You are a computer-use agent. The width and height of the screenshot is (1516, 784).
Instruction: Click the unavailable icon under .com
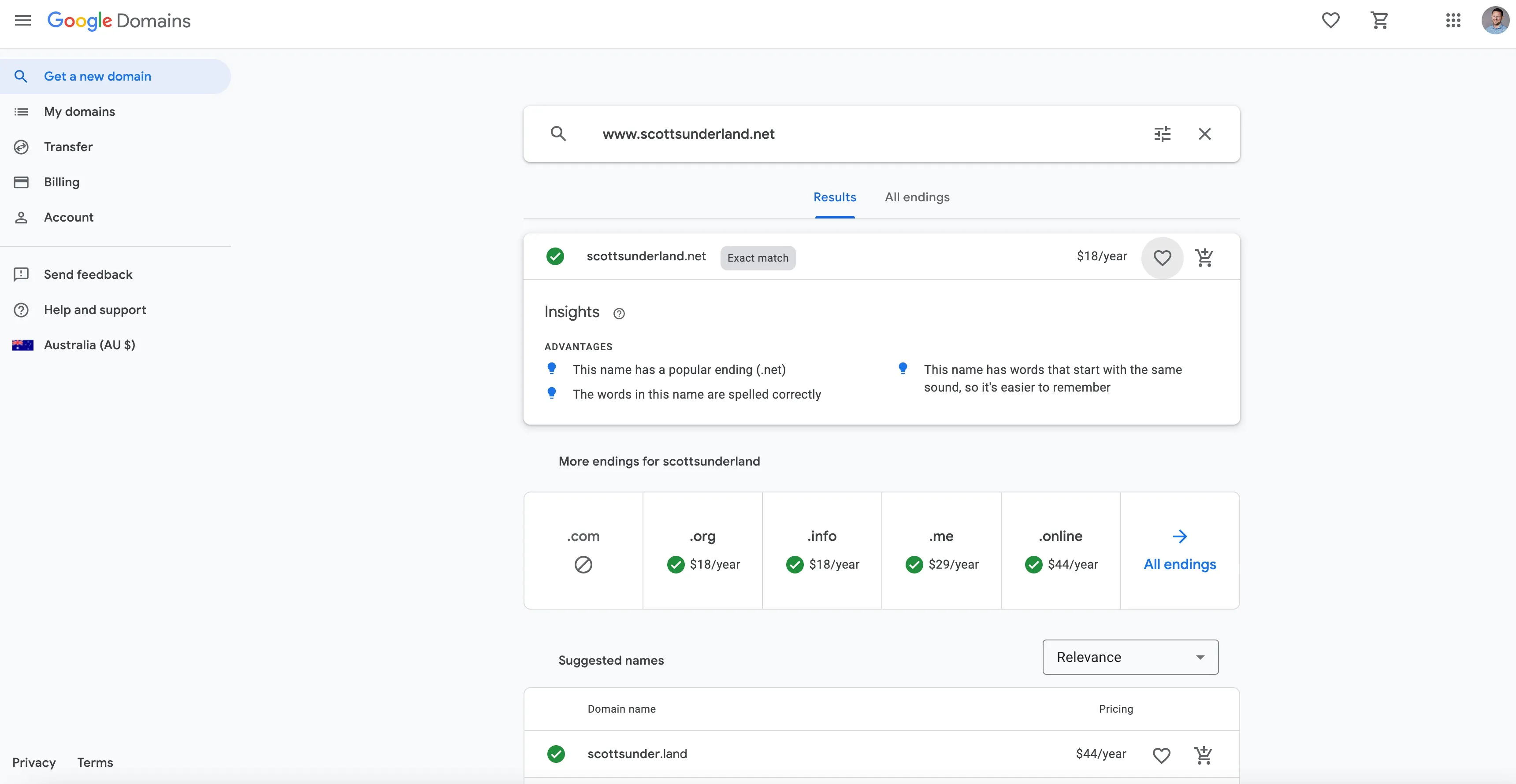583,565
